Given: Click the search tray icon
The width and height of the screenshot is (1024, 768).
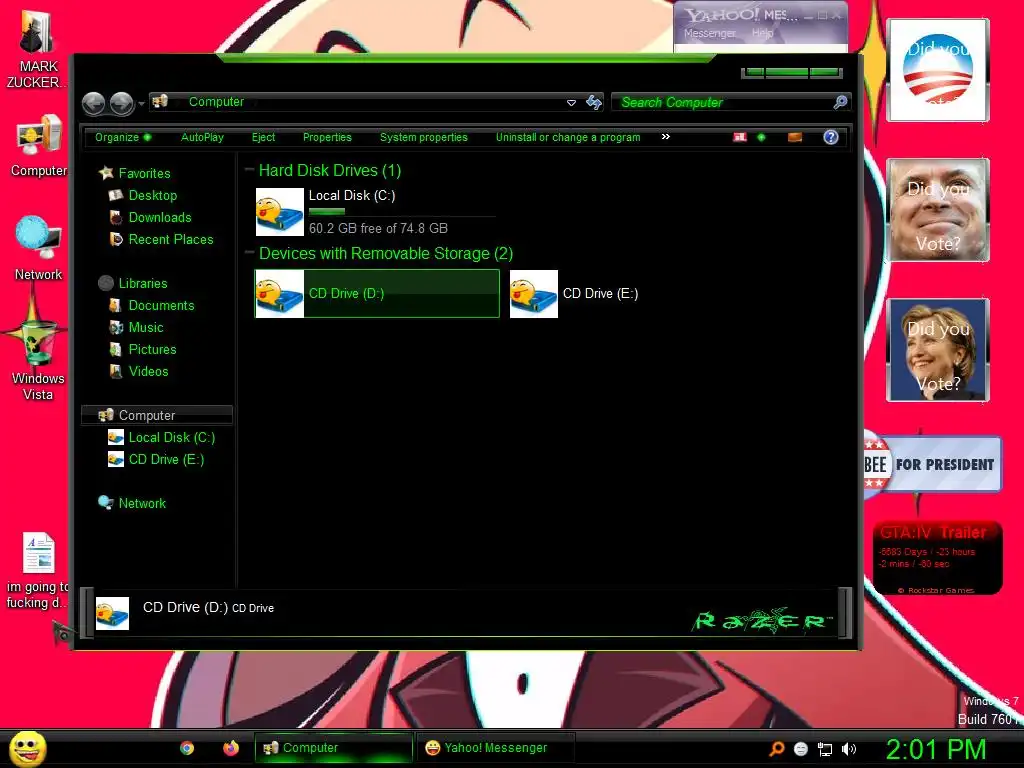Looking at the screenshot, I should coord(777,749).
